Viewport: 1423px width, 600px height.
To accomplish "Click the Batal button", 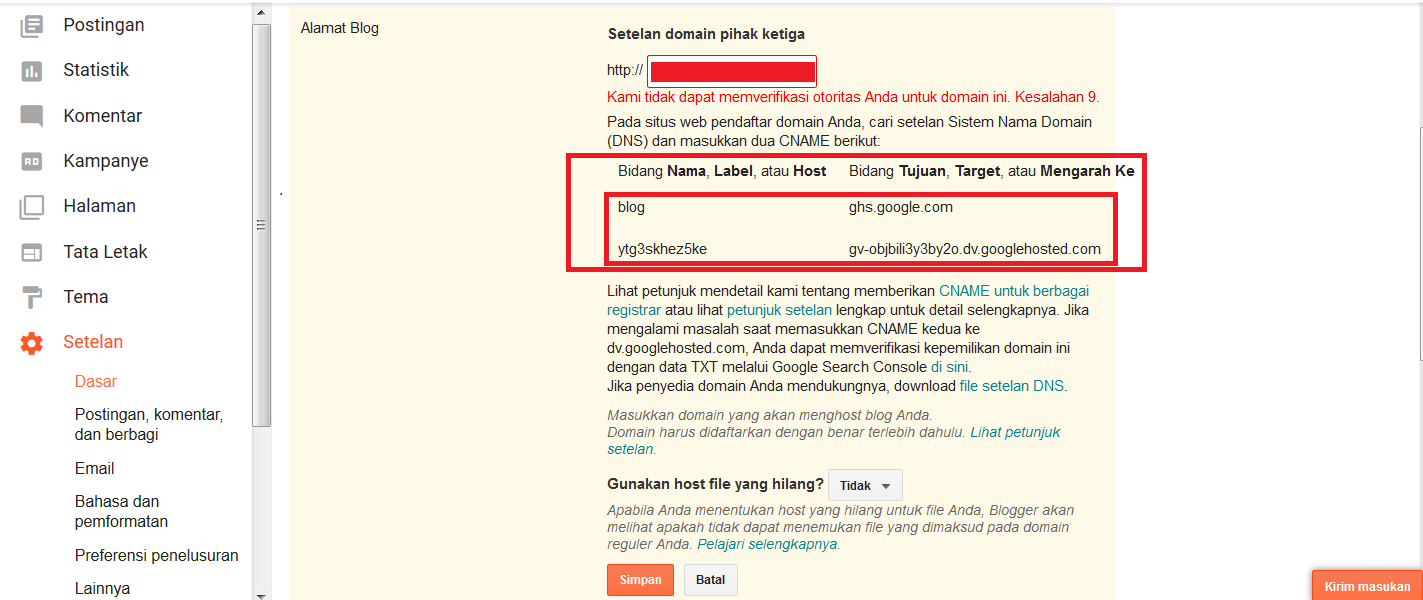I will (710, 580).
